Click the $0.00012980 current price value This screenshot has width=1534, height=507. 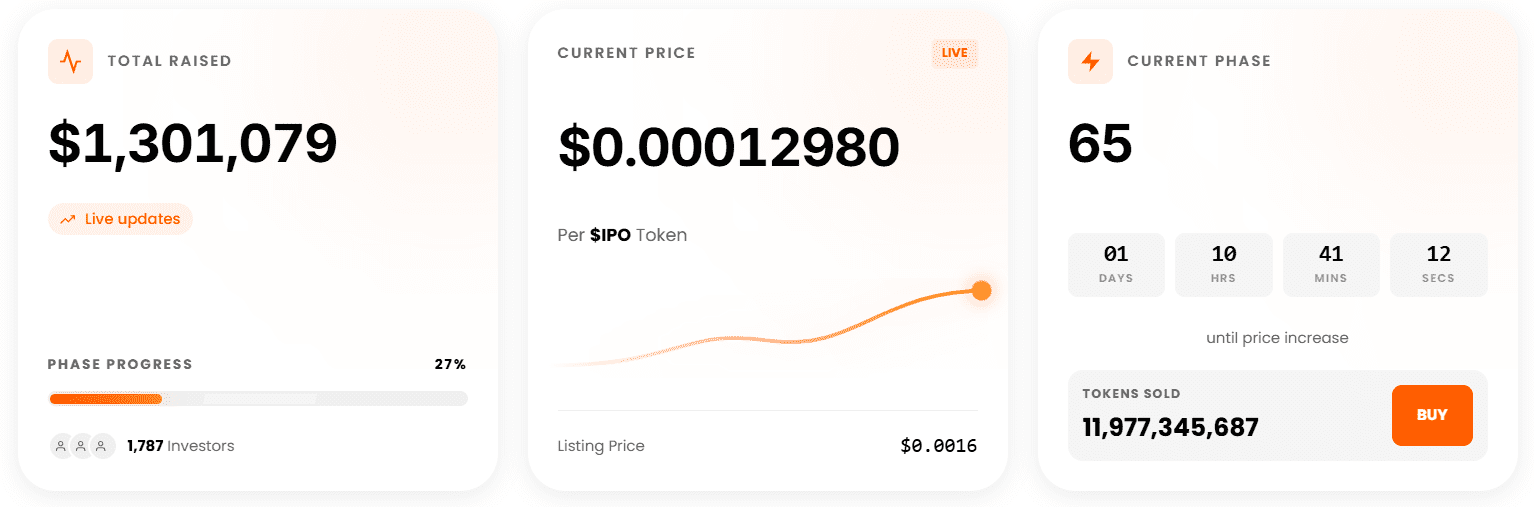click(729, 147)
